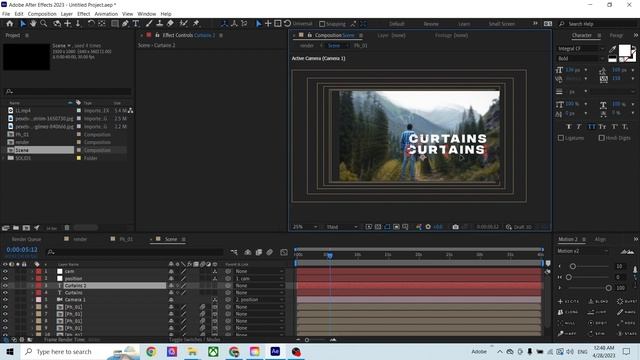
Task: Click the eyedropper in Character panel
Action: coord(612,49)
